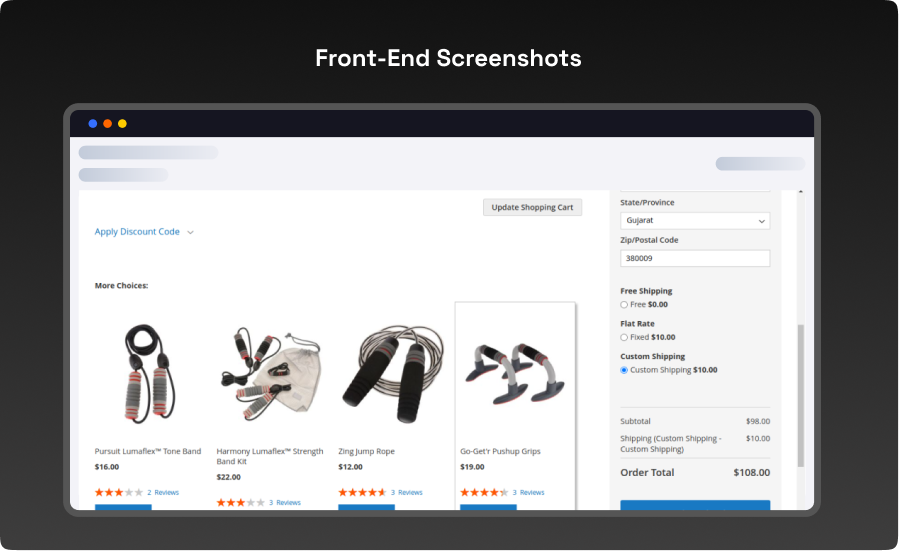Click the Update Shopping Cart button
The image size is (899, 551).
[x=532, y=207]
